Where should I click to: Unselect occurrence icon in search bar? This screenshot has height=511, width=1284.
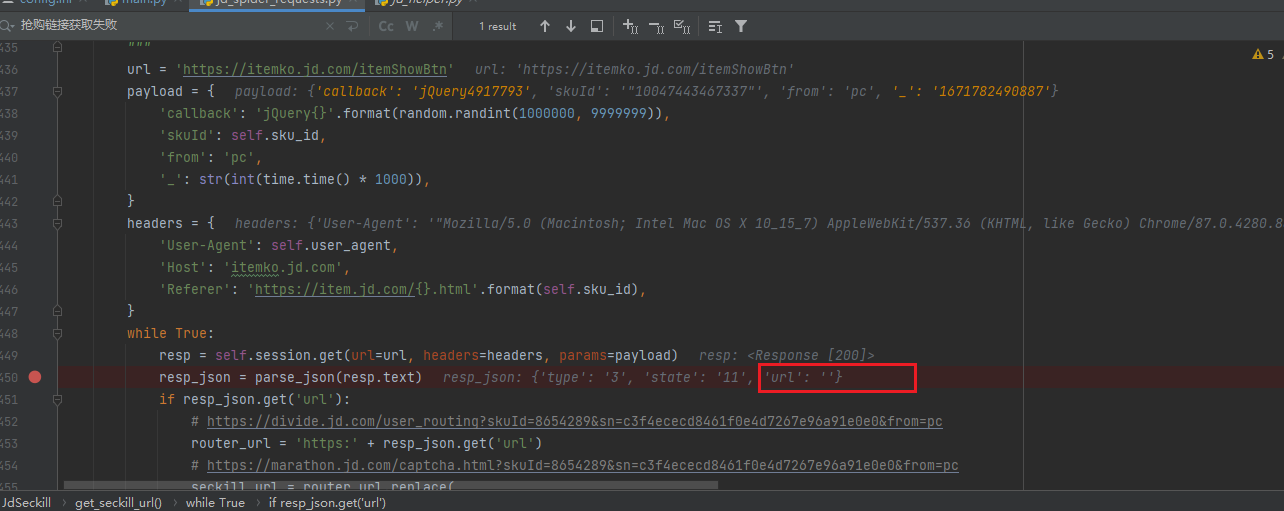[x=656, y=26]
